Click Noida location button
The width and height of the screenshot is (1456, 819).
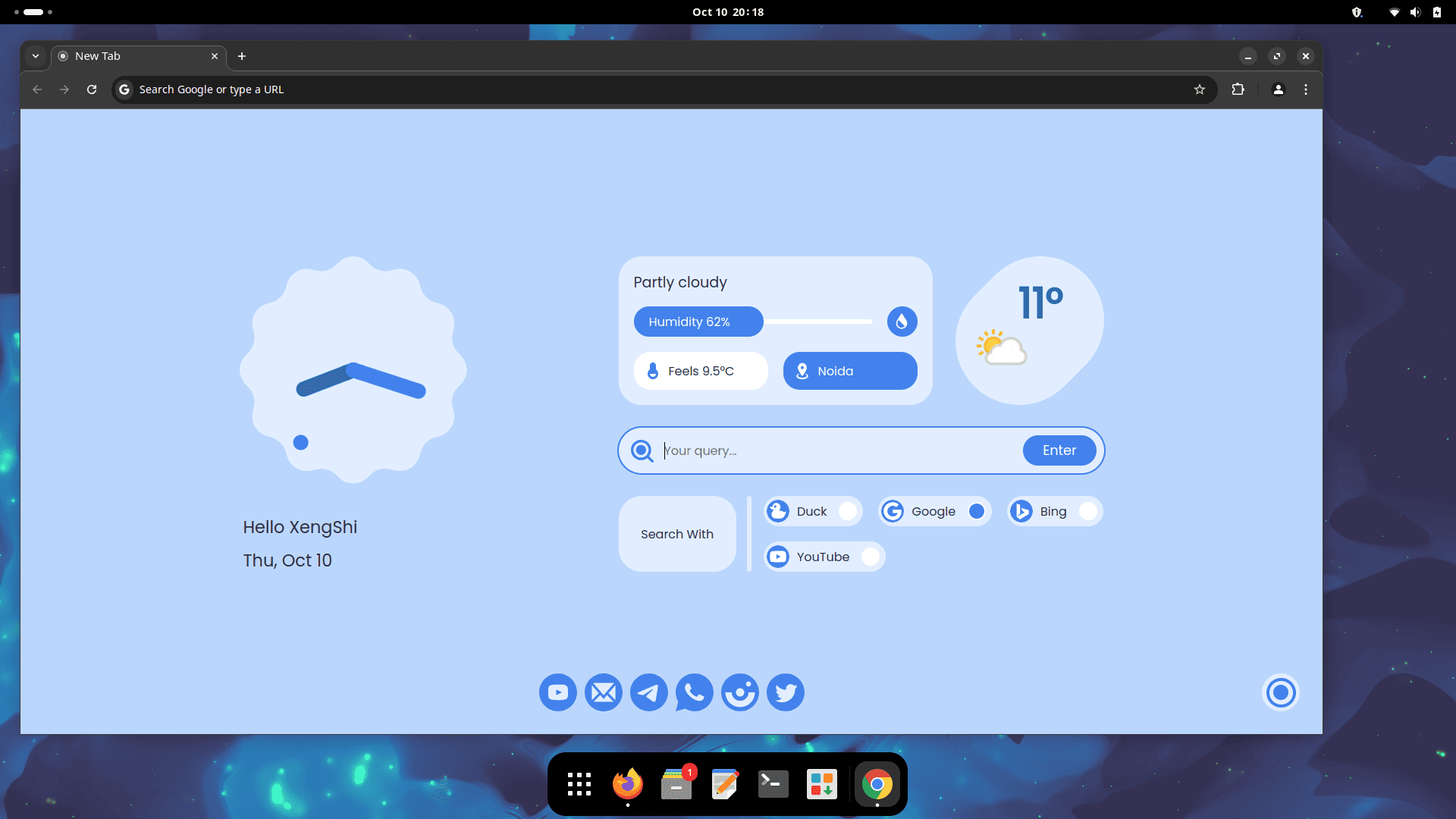849,370
